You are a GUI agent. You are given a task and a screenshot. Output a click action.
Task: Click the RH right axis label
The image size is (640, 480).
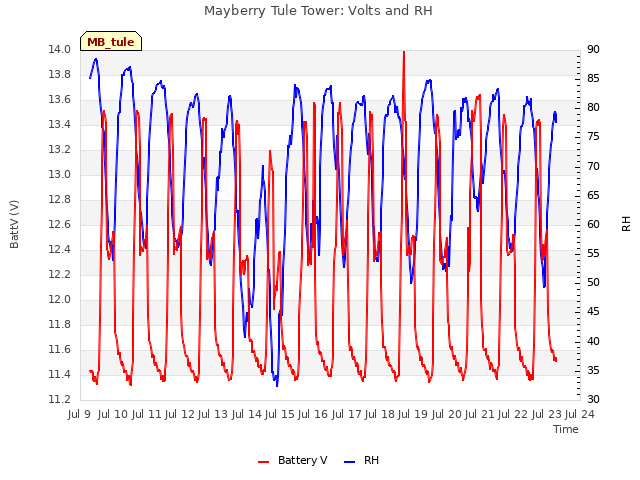click(626, 224)
